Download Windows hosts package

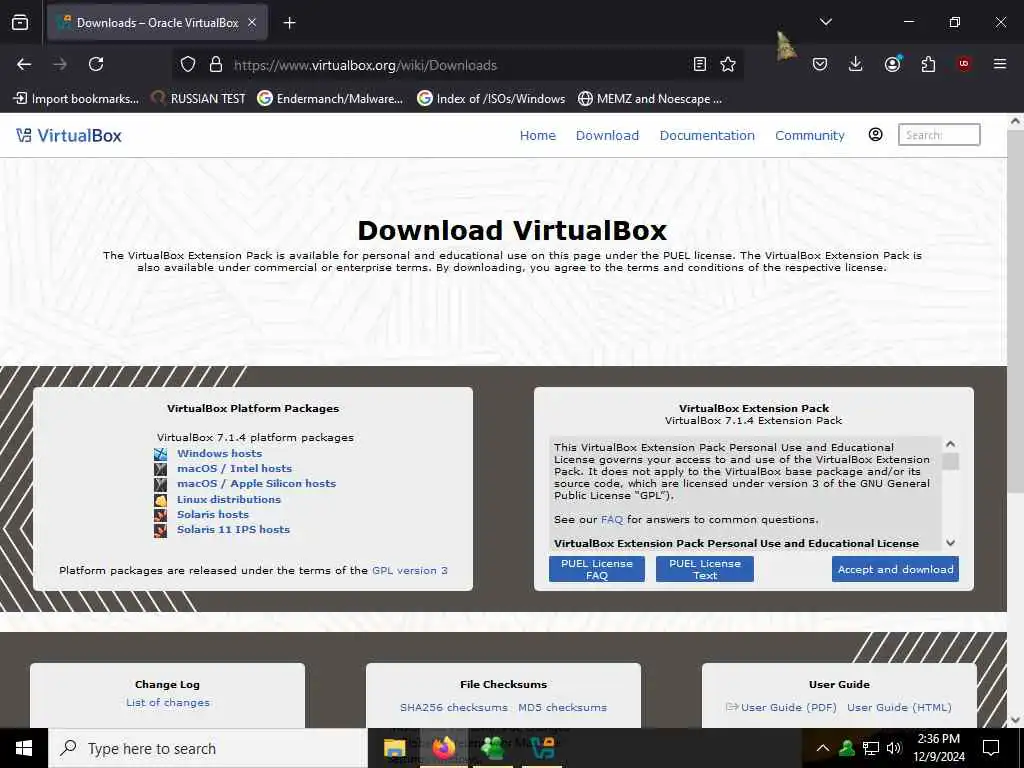(x=219, y=453)
